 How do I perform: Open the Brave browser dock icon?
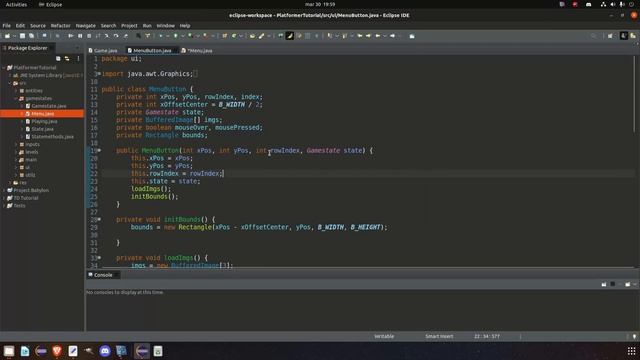click(x=57, y=351)
